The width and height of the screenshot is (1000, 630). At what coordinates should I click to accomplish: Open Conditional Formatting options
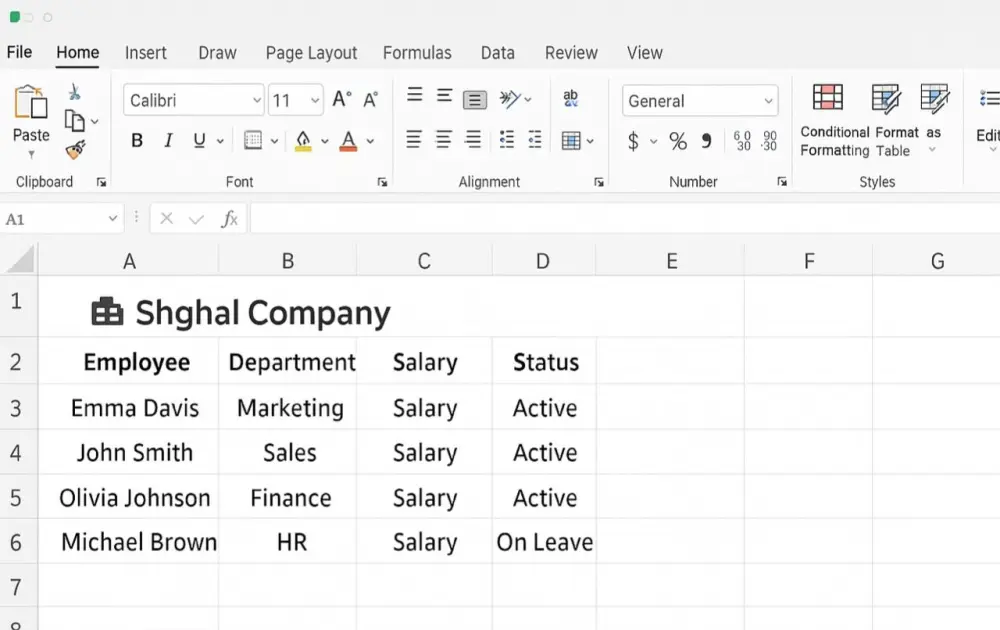(829, 118)
